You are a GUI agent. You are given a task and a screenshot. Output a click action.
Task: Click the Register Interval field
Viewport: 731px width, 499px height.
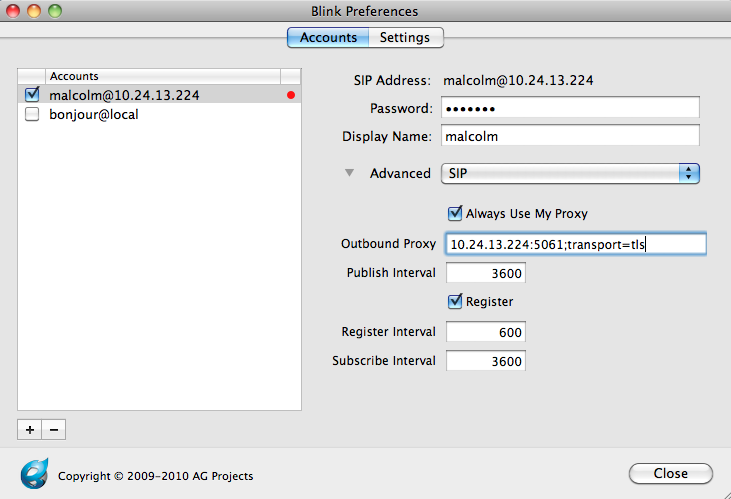click(485, 332)
